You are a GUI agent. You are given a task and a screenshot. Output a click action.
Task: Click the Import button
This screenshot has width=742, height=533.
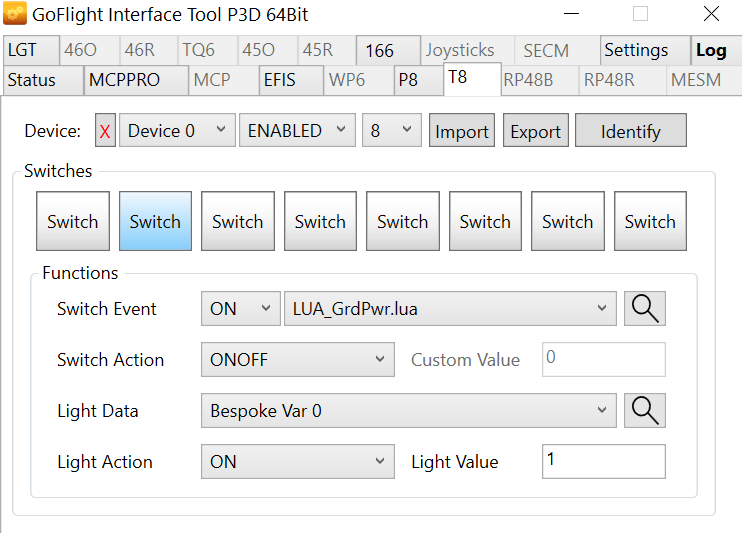462,131
